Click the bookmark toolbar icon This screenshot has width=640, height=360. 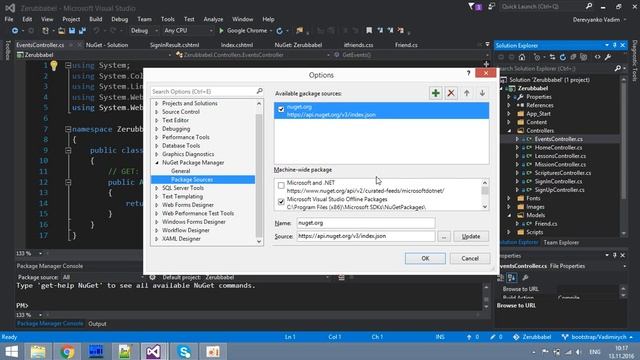369,31
